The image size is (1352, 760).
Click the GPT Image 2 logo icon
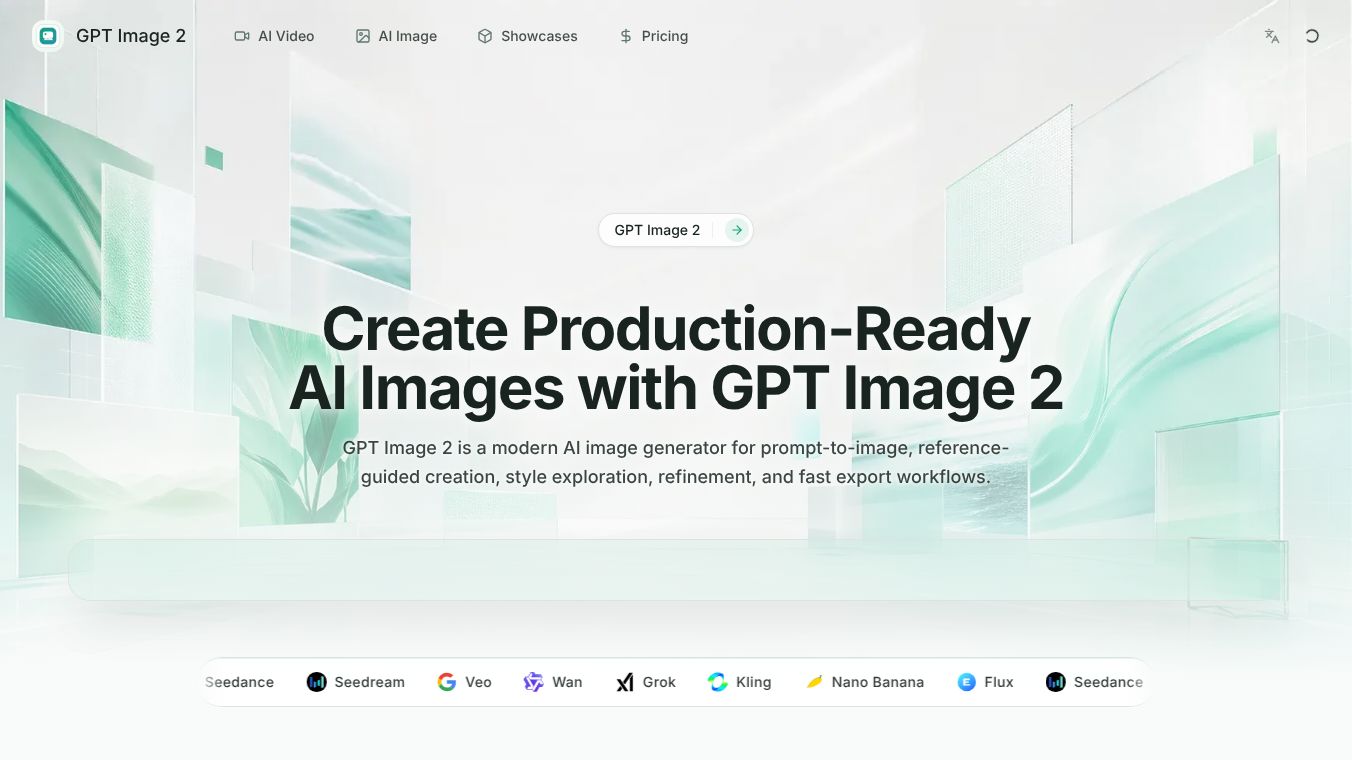pos(48,35)
